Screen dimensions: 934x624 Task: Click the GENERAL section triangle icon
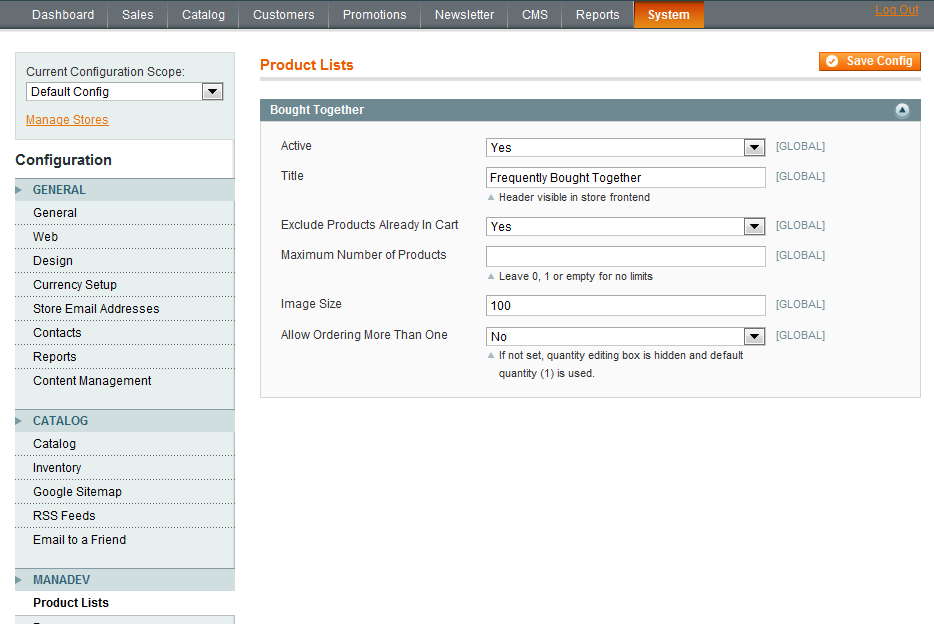(18, 190)
